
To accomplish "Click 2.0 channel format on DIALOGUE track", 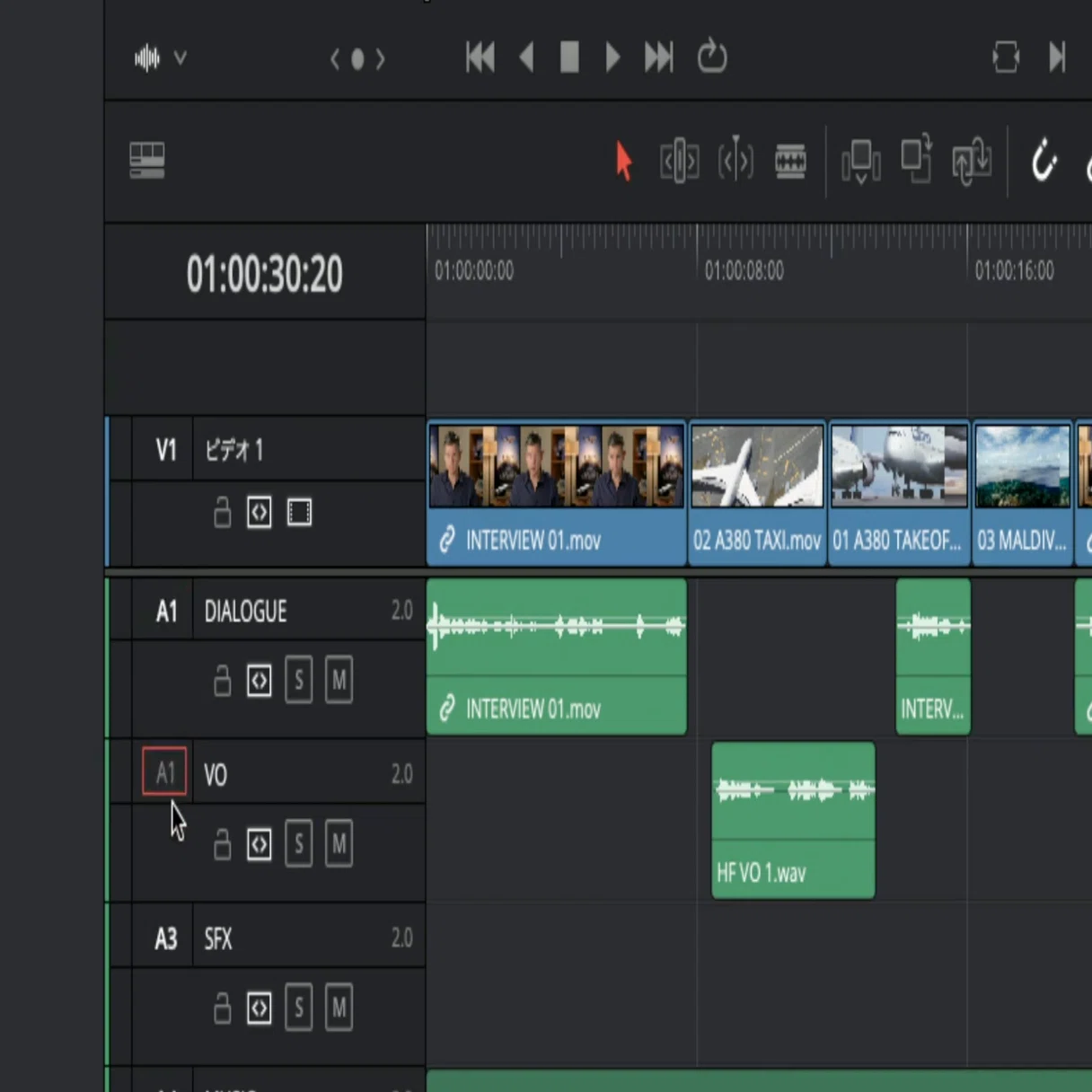I will (x=401, y=611).
